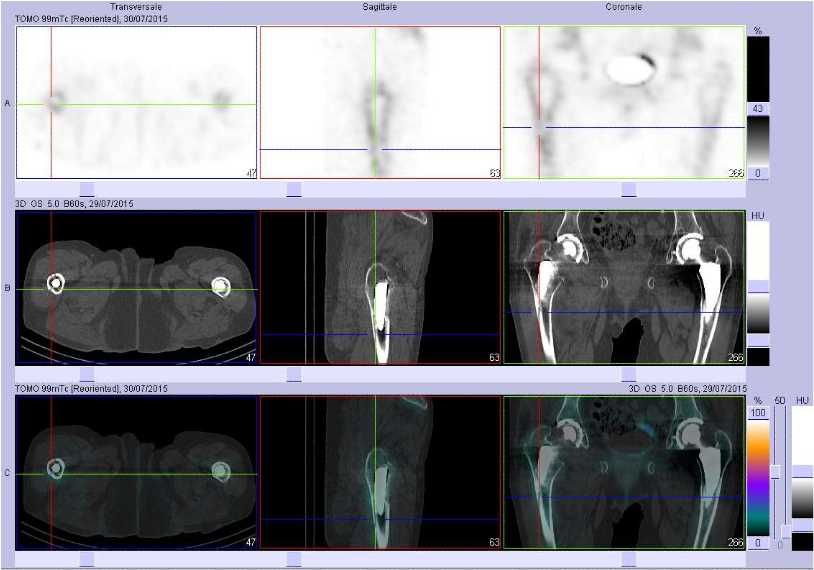
Task: Click the row letter C
Action: [7, 473]
